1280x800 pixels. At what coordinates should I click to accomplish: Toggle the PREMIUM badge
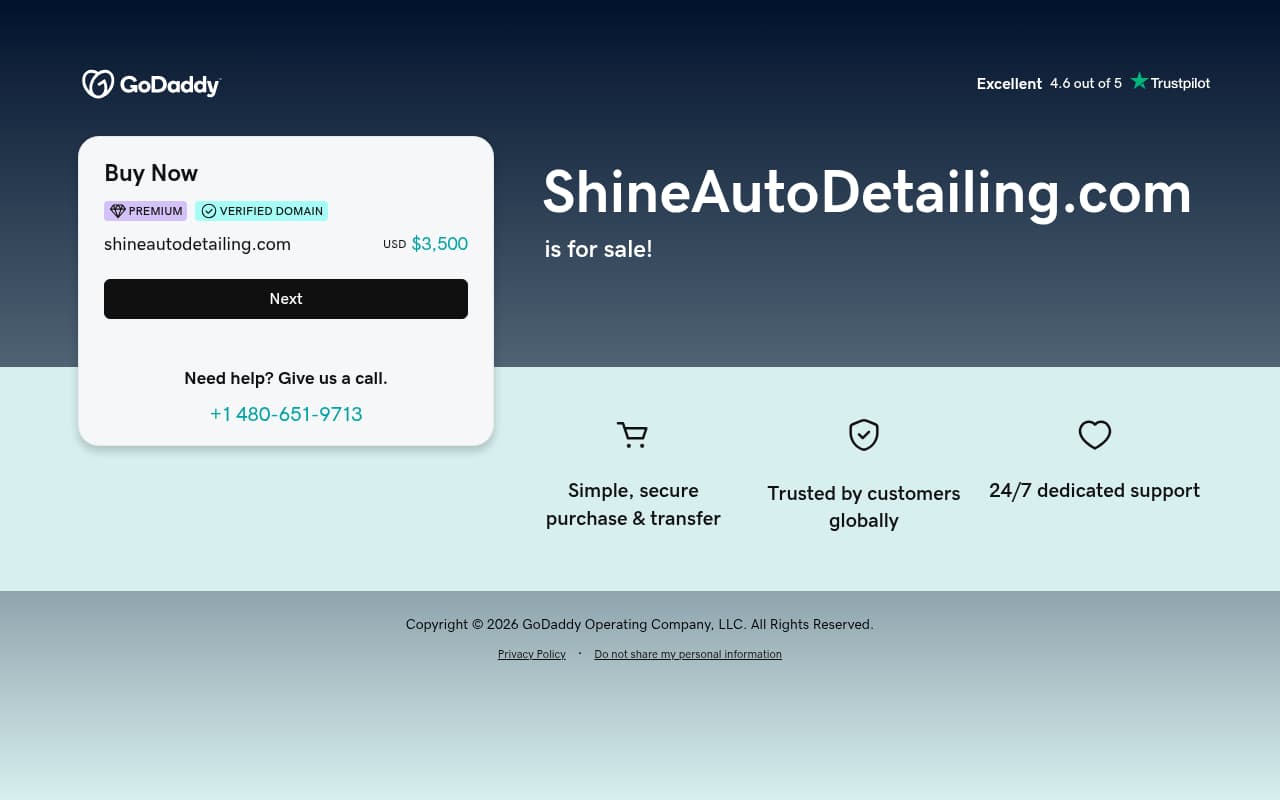[145, 211]
